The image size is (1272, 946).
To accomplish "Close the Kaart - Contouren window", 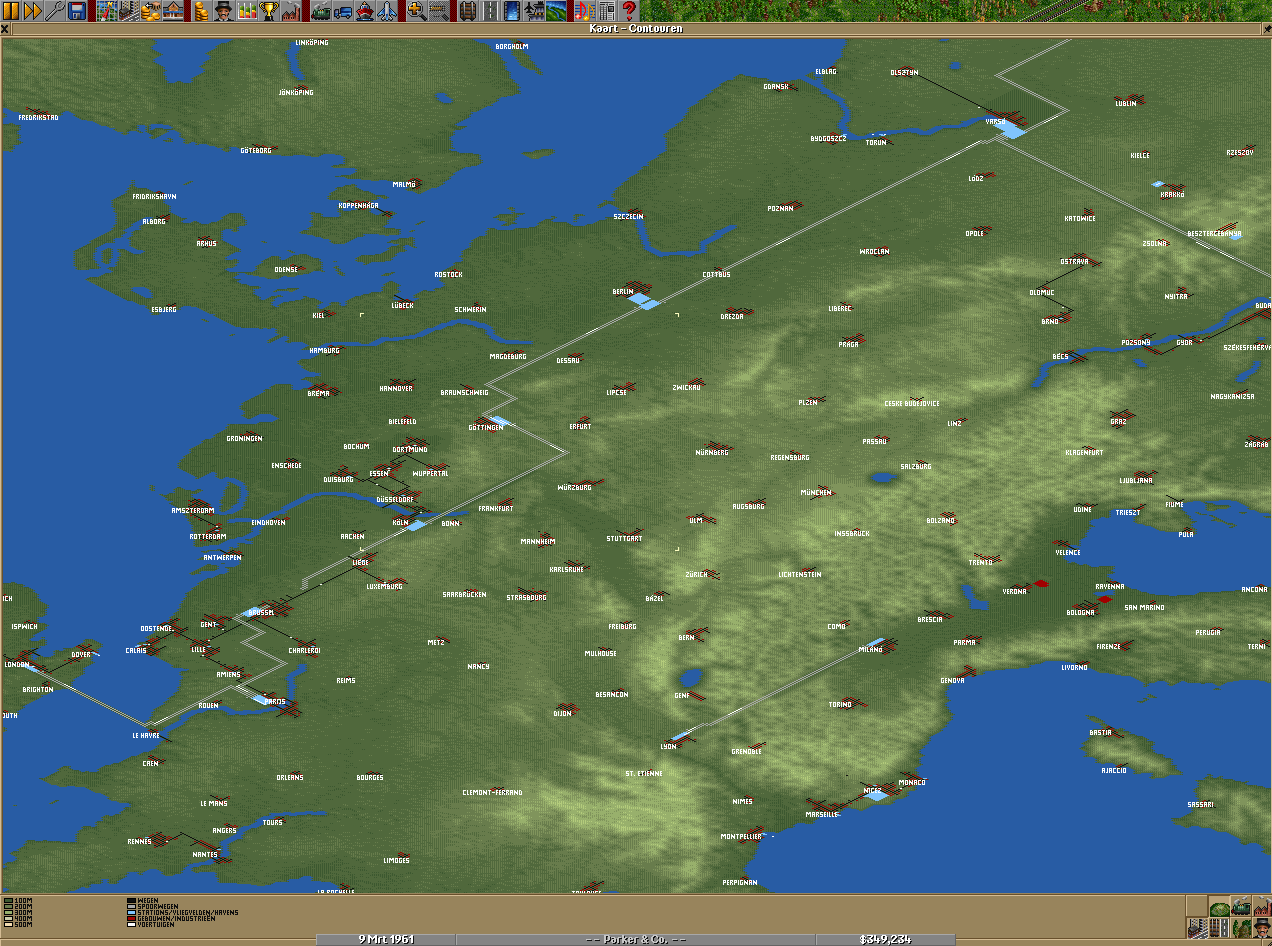I will pyautogui.click(x=5, y=29).
